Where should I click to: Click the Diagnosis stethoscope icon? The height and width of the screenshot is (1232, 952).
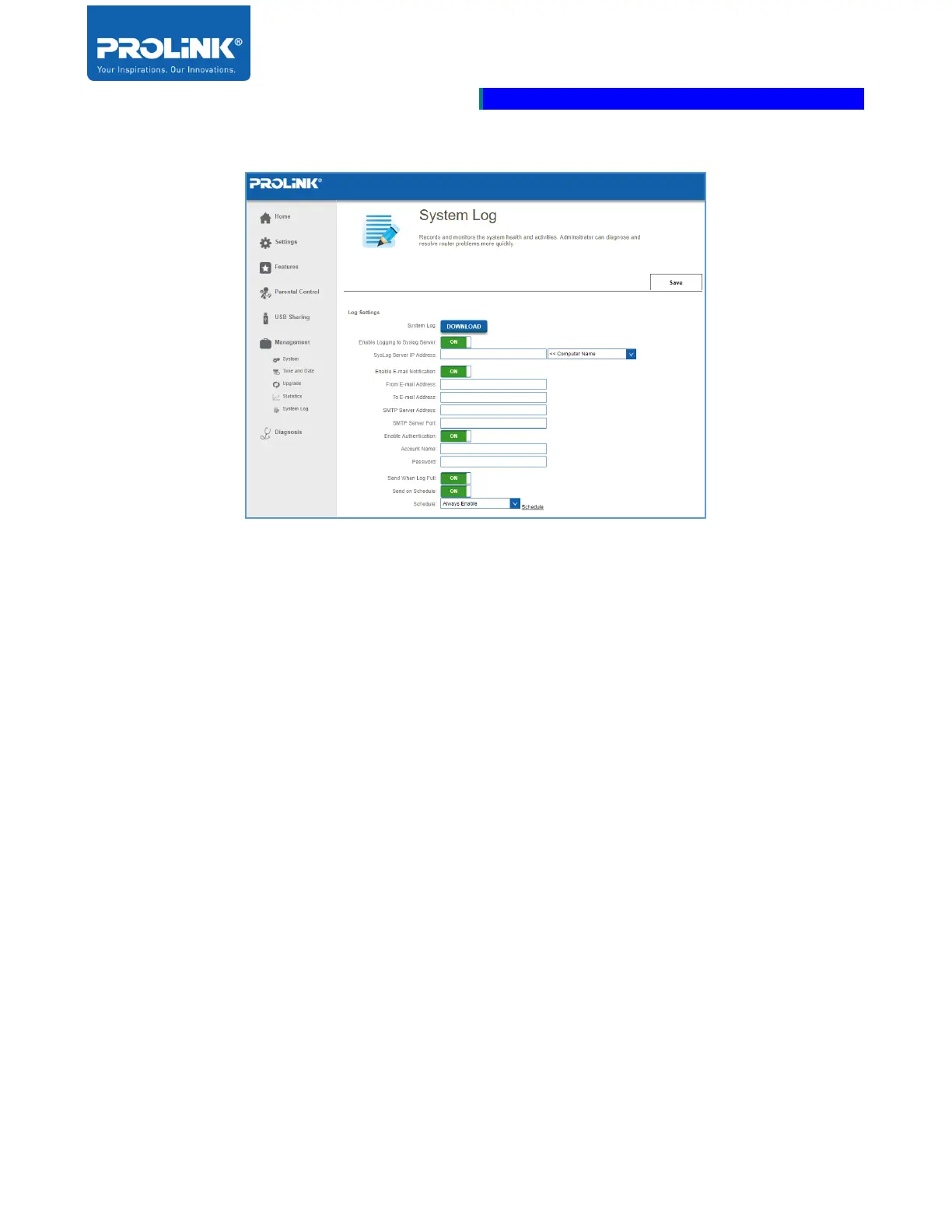coord(265,433)
